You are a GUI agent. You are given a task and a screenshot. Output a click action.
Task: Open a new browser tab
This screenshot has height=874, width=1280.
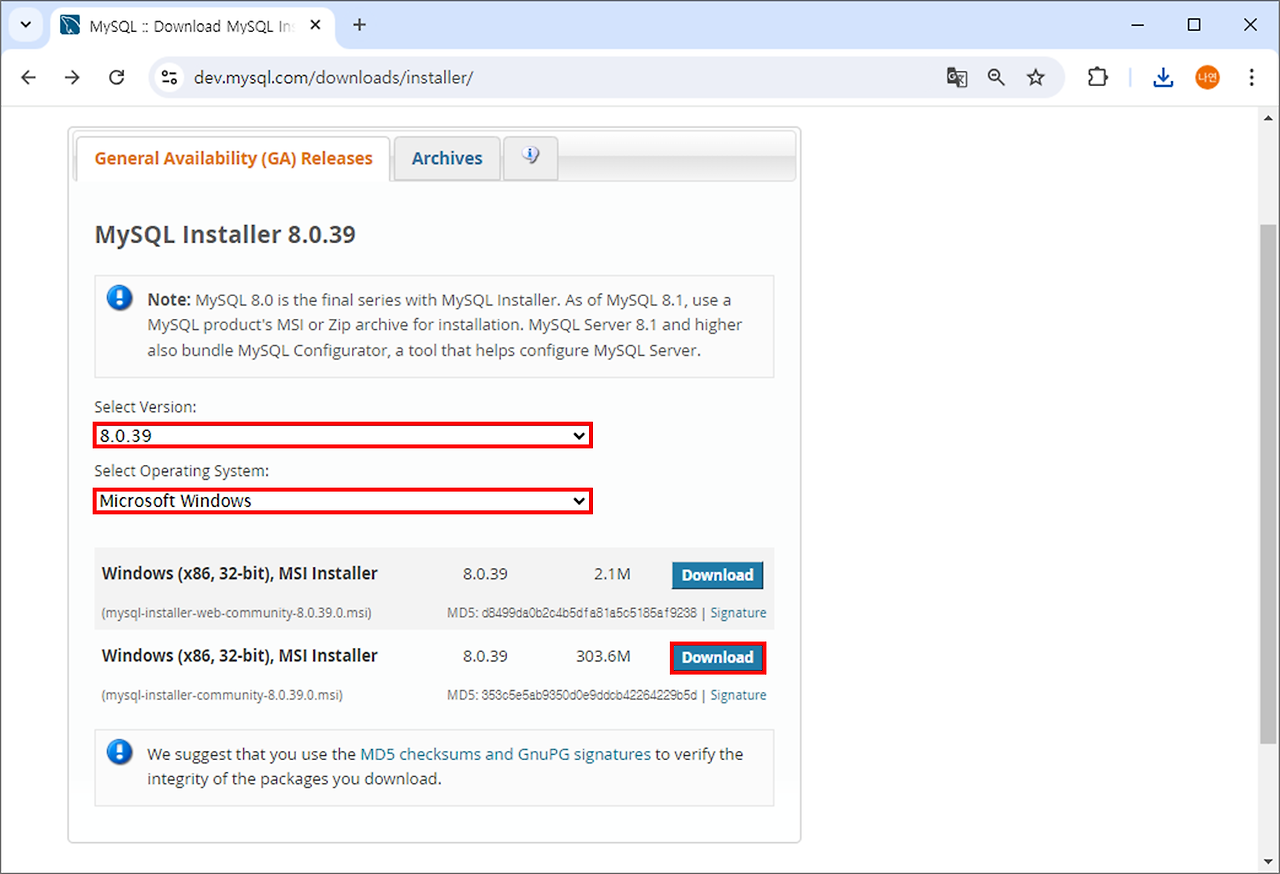pyautogui.click(x=360, y=25)
